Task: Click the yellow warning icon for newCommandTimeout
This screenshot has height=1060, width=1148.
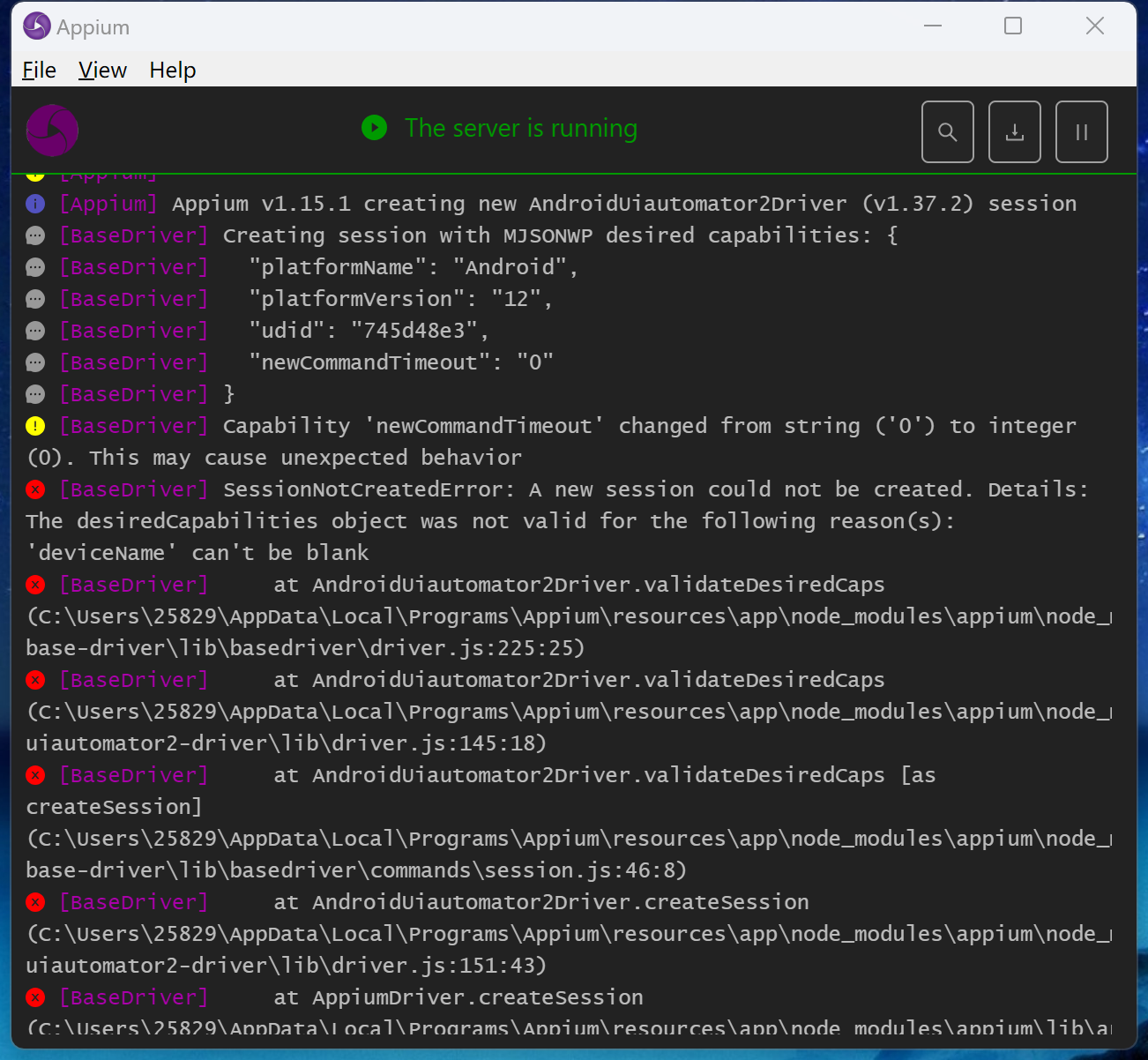Action: pyautogui.click(x=35, y=426)
